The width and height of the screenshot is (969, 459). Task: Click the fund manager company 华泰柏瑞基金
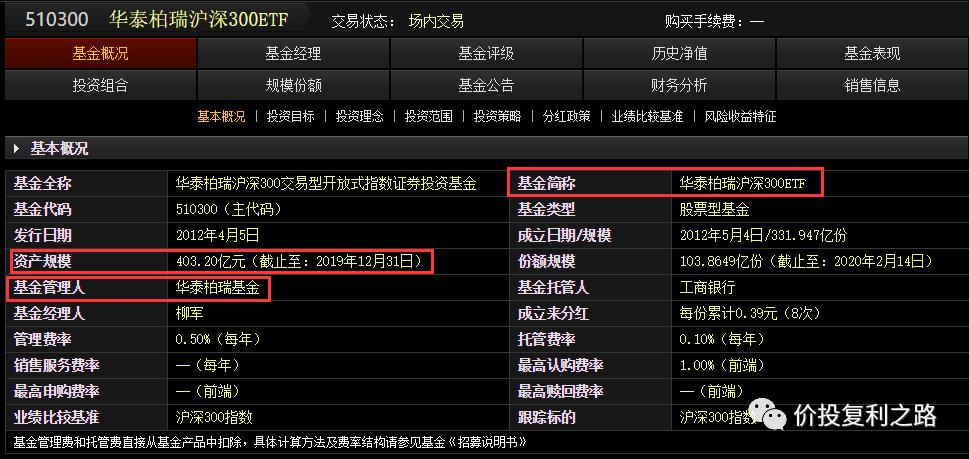pos(217,287)
